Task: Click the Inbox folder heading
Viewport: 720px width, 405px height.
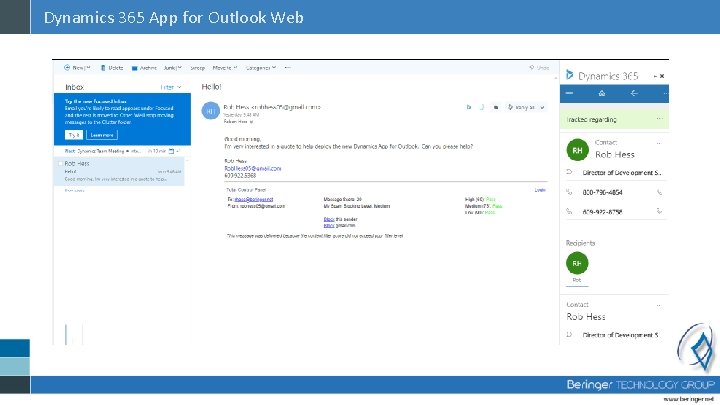Action: [x=74, y=87]
